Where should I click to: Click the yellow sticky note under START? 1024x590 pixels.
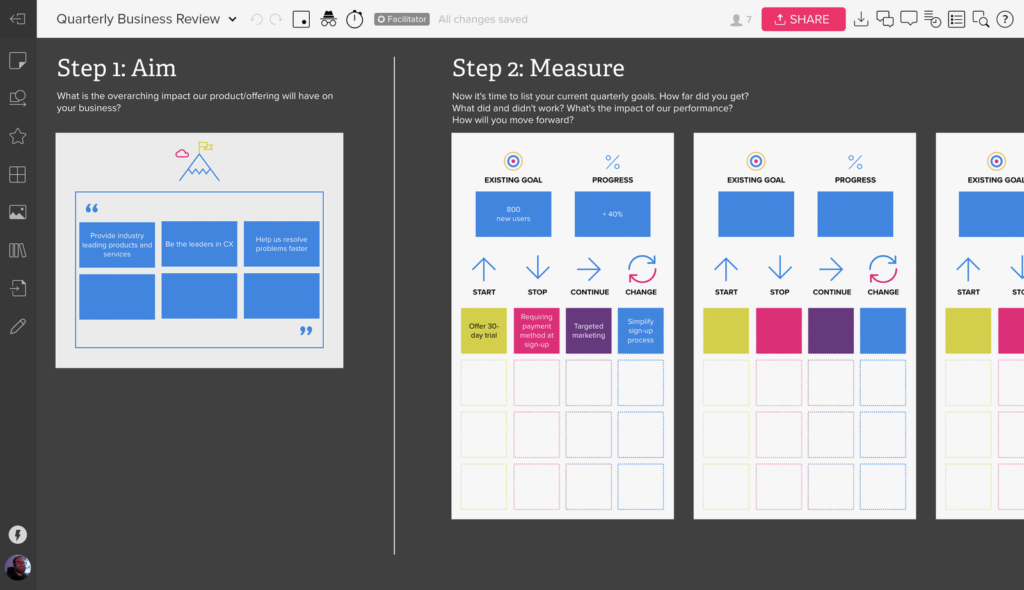pos(483,330)
